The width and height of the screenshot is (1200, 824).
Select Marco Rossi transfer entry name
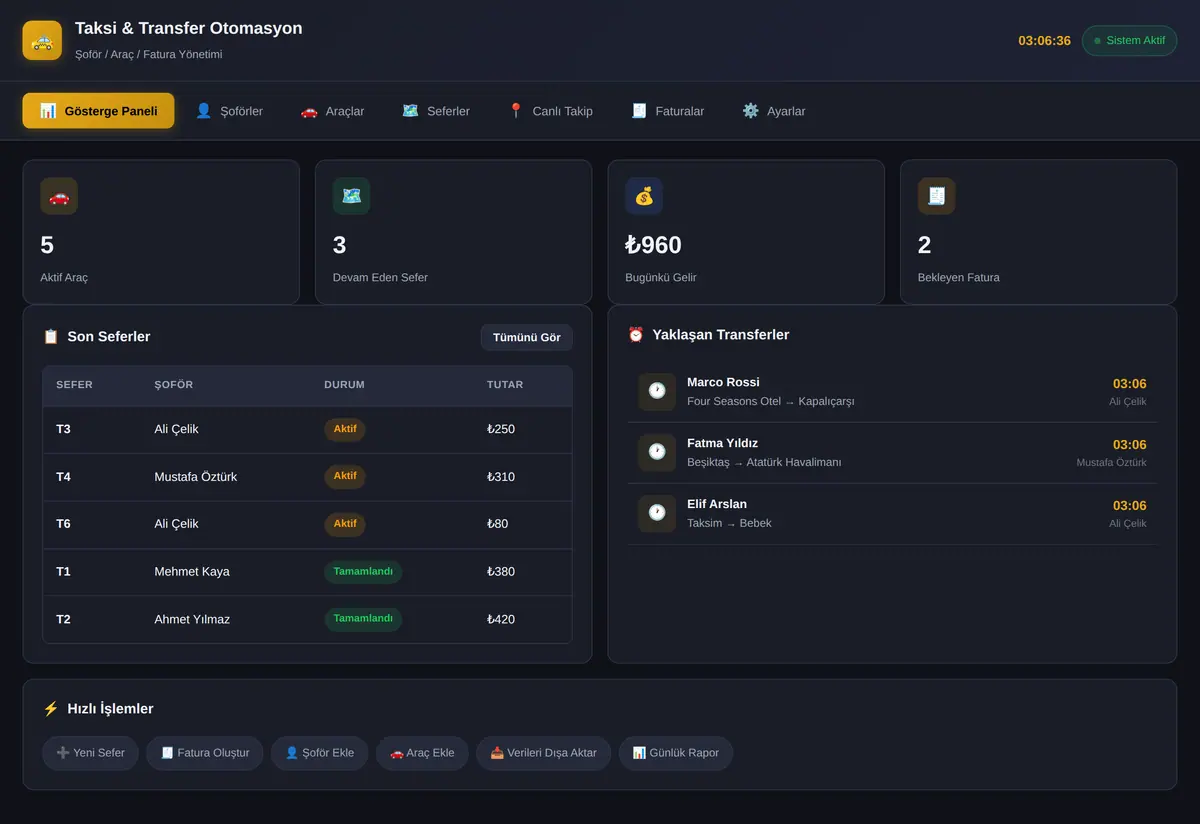[x=723, y=382]
